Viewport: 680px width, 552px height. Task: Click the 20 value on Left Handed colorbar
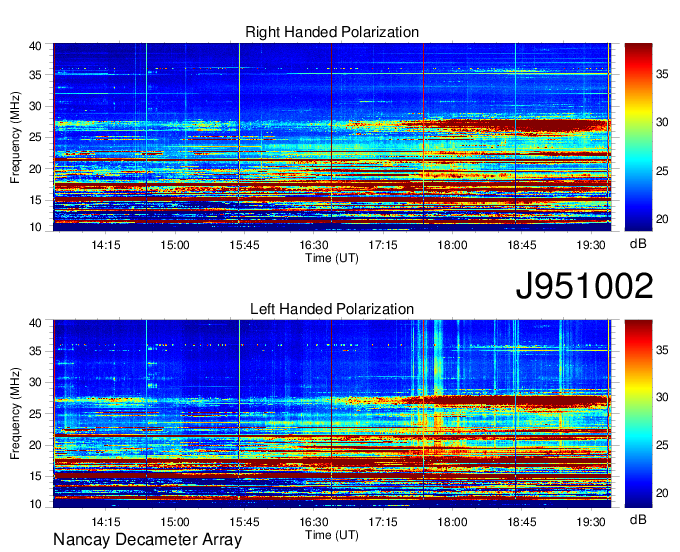662,493
